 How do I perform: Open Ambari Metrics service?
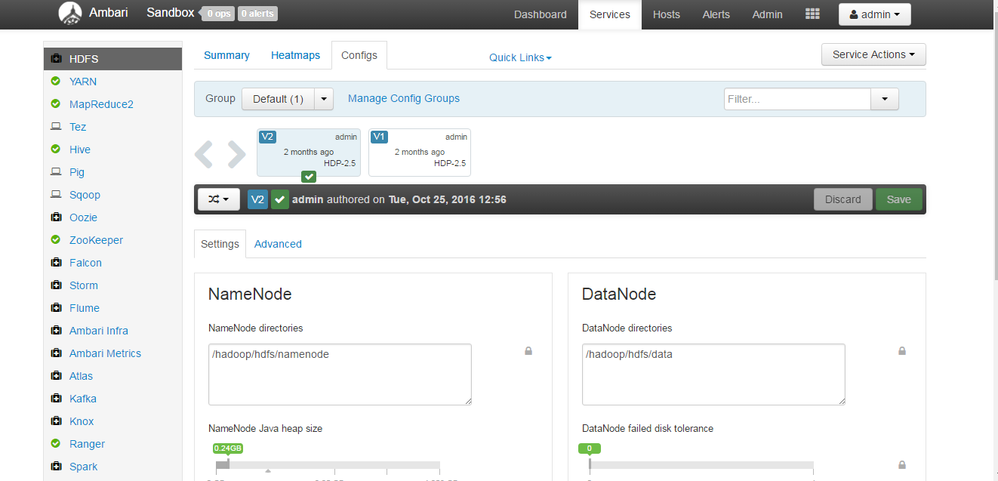pos(105,354)
